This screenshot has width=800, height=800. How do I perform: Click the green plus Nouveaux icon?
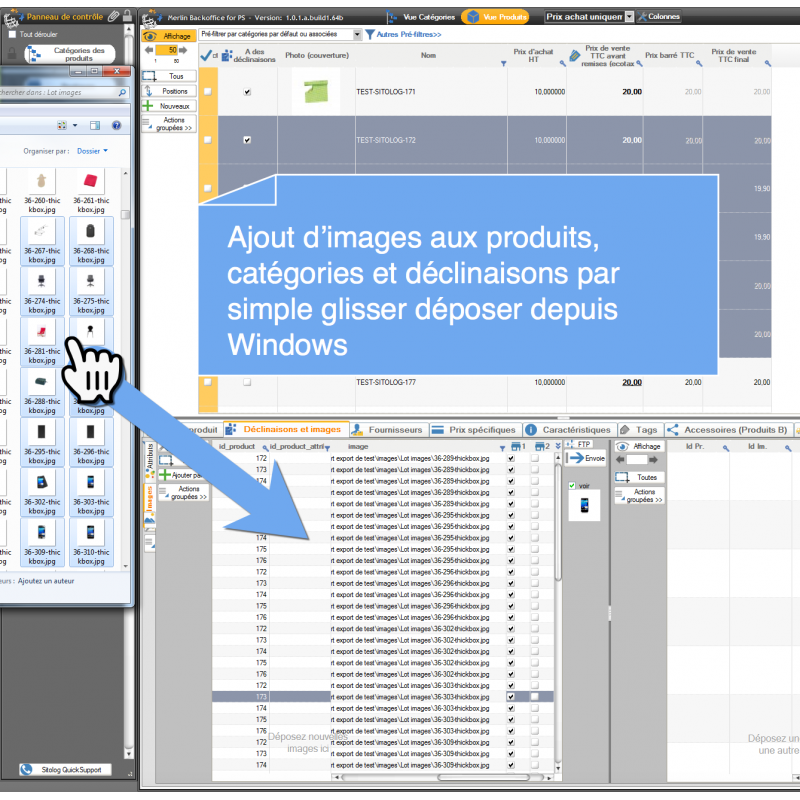(149, 105)
